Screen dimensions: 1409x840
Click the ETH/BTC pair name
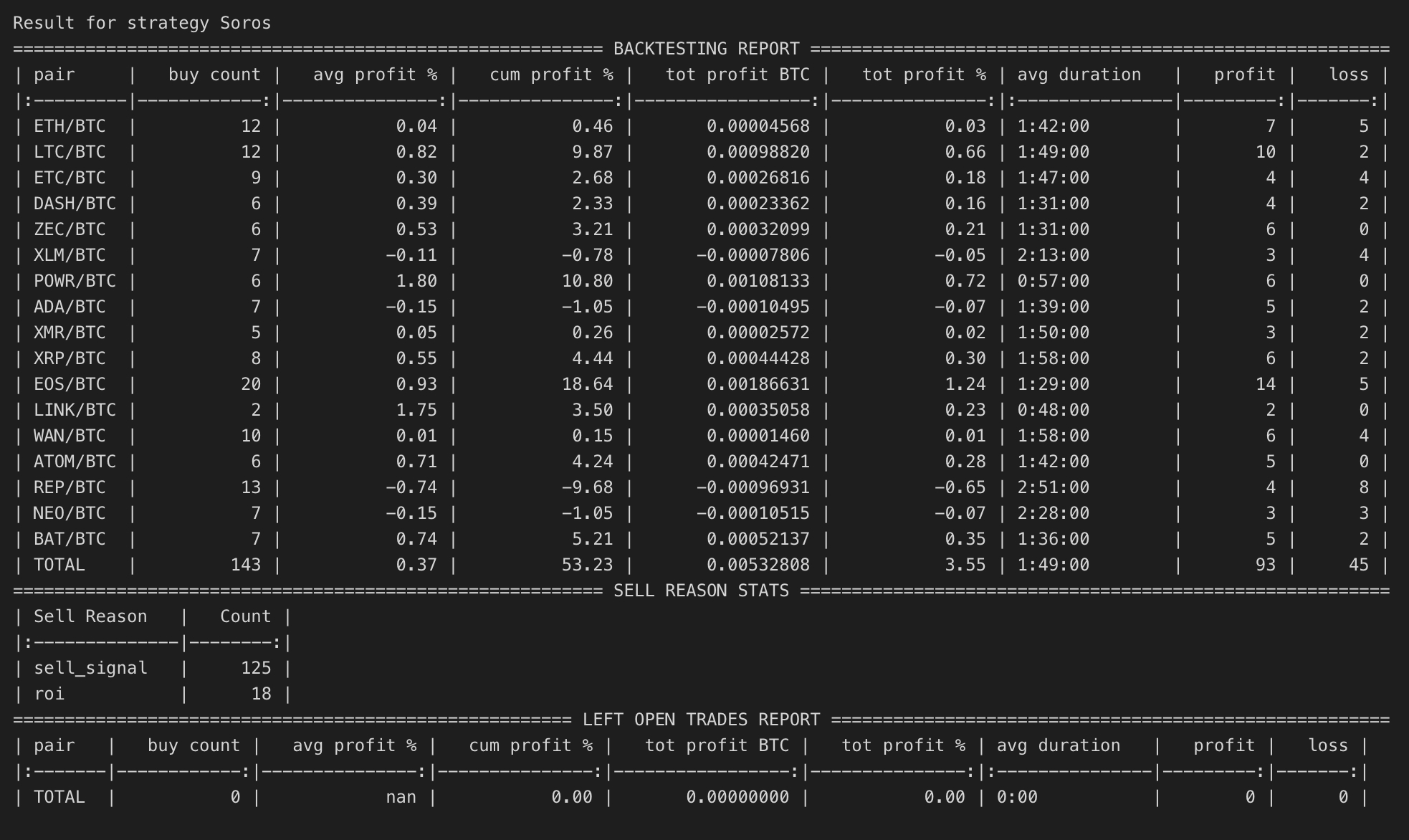coord(70,126)
